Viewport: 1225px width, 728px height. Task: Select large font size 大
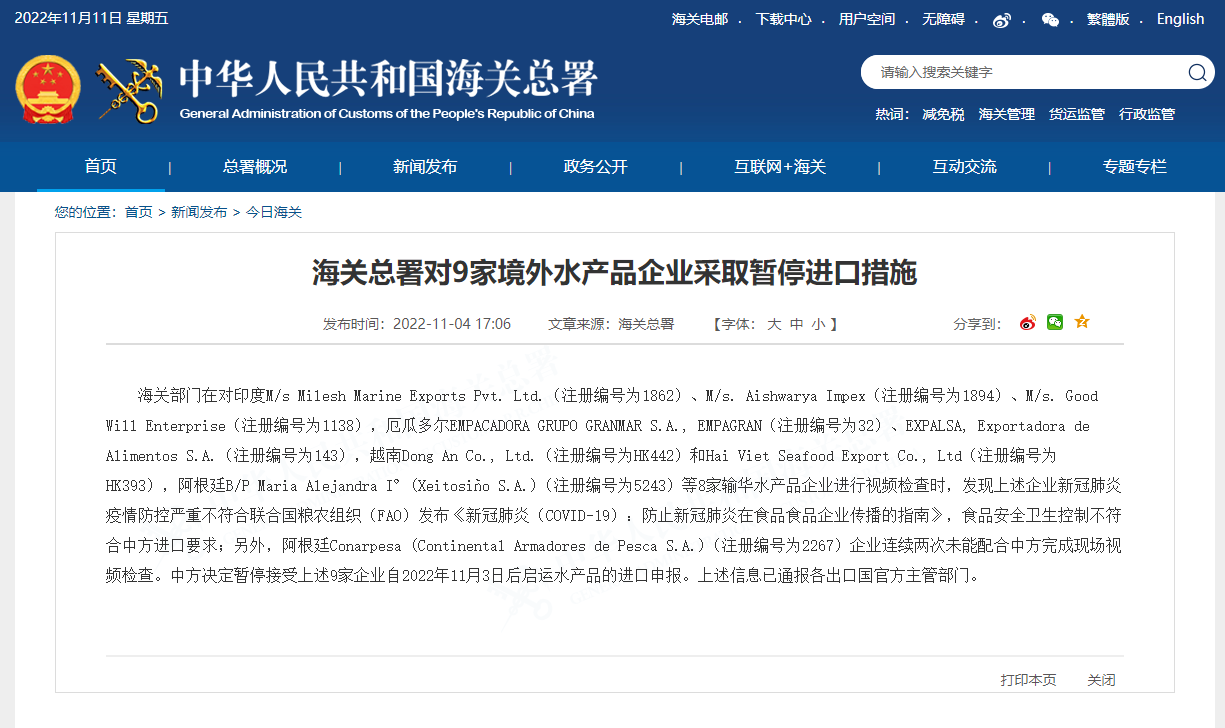[x=774, y=323]
